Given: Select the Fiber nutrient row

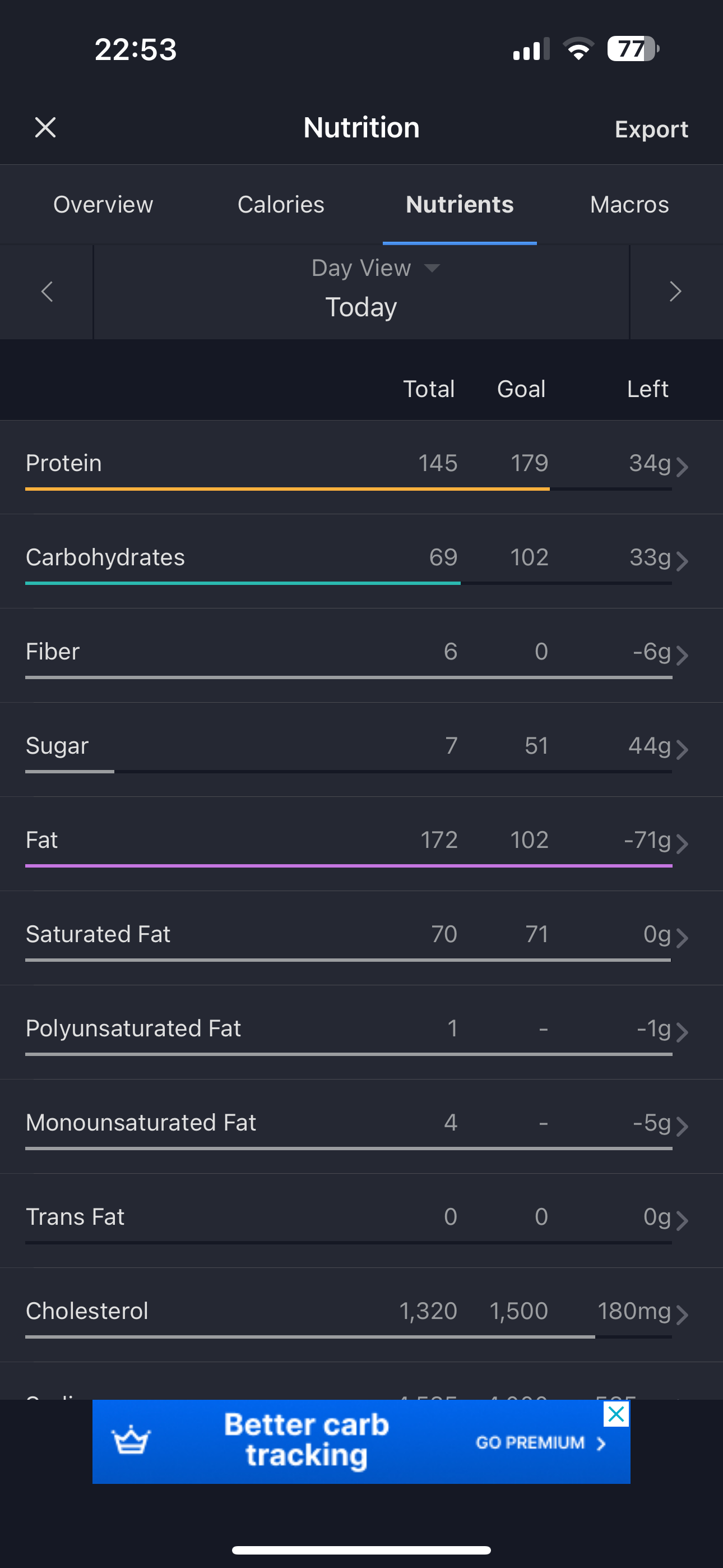Looking at the screenshot, I should tap(361, 655).
